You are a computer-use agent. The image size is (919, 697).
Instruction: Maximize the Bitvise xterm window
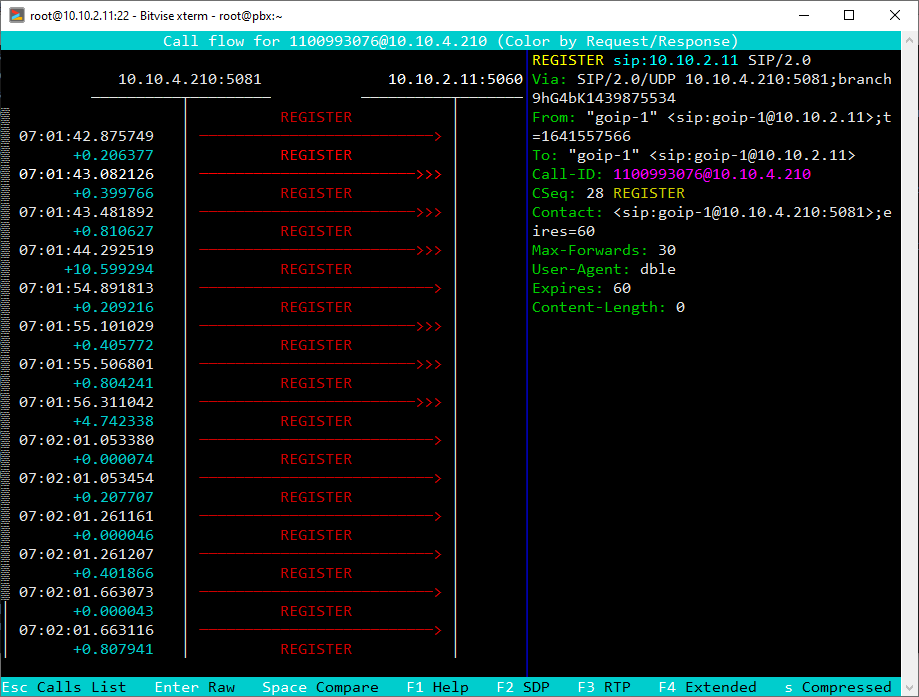(849, 15)
